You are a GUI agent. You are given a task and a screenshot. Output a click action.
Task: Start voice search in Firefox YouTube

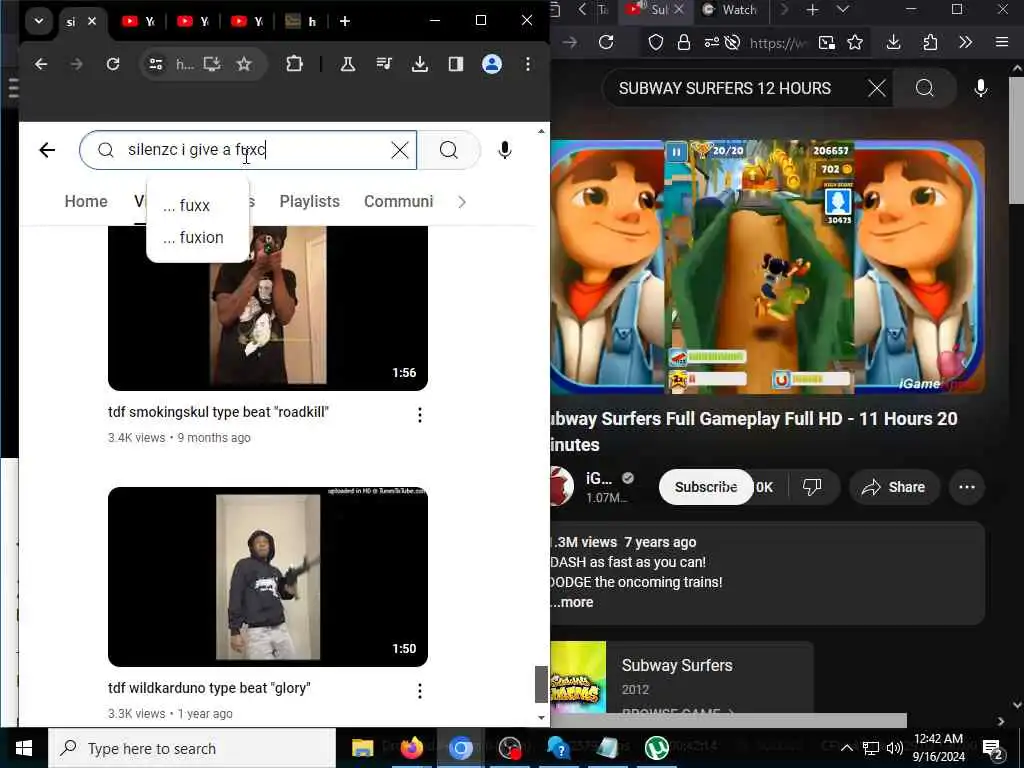point(980,88)
